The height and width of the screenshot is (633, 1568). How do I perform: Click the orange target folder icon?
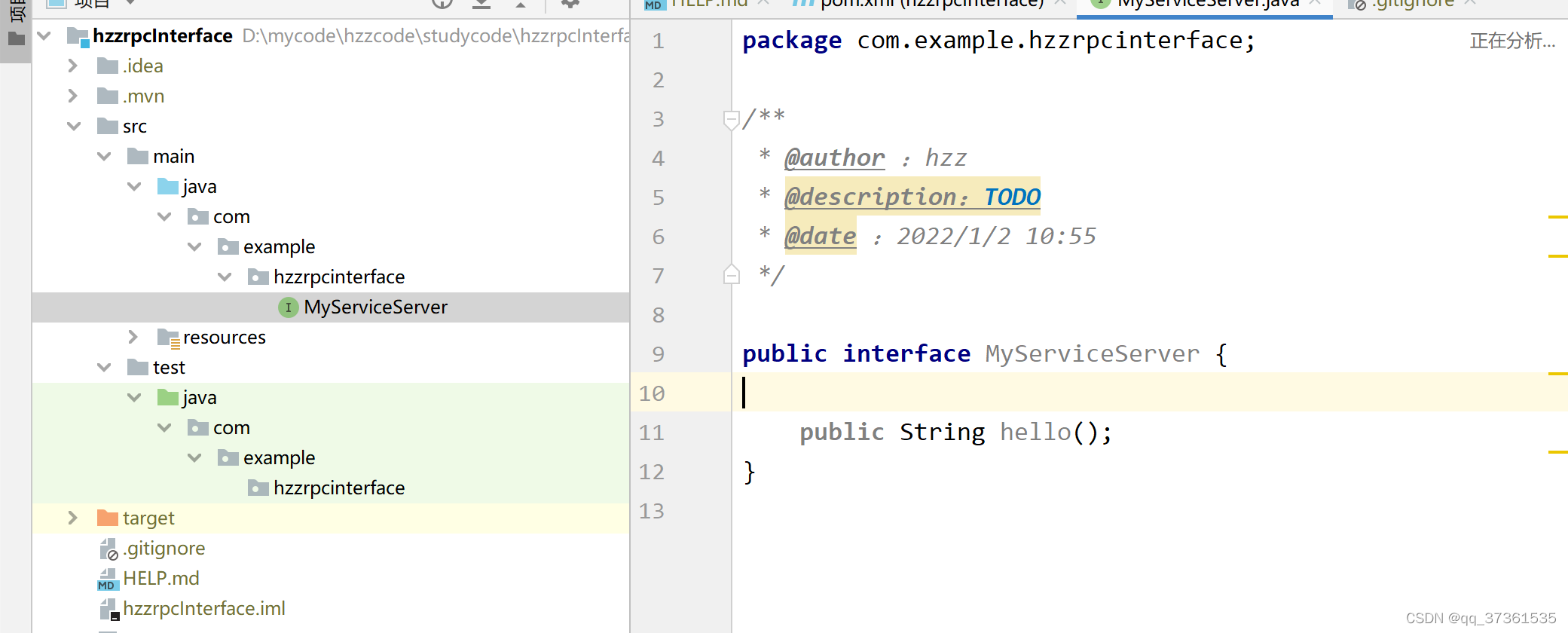108,518
